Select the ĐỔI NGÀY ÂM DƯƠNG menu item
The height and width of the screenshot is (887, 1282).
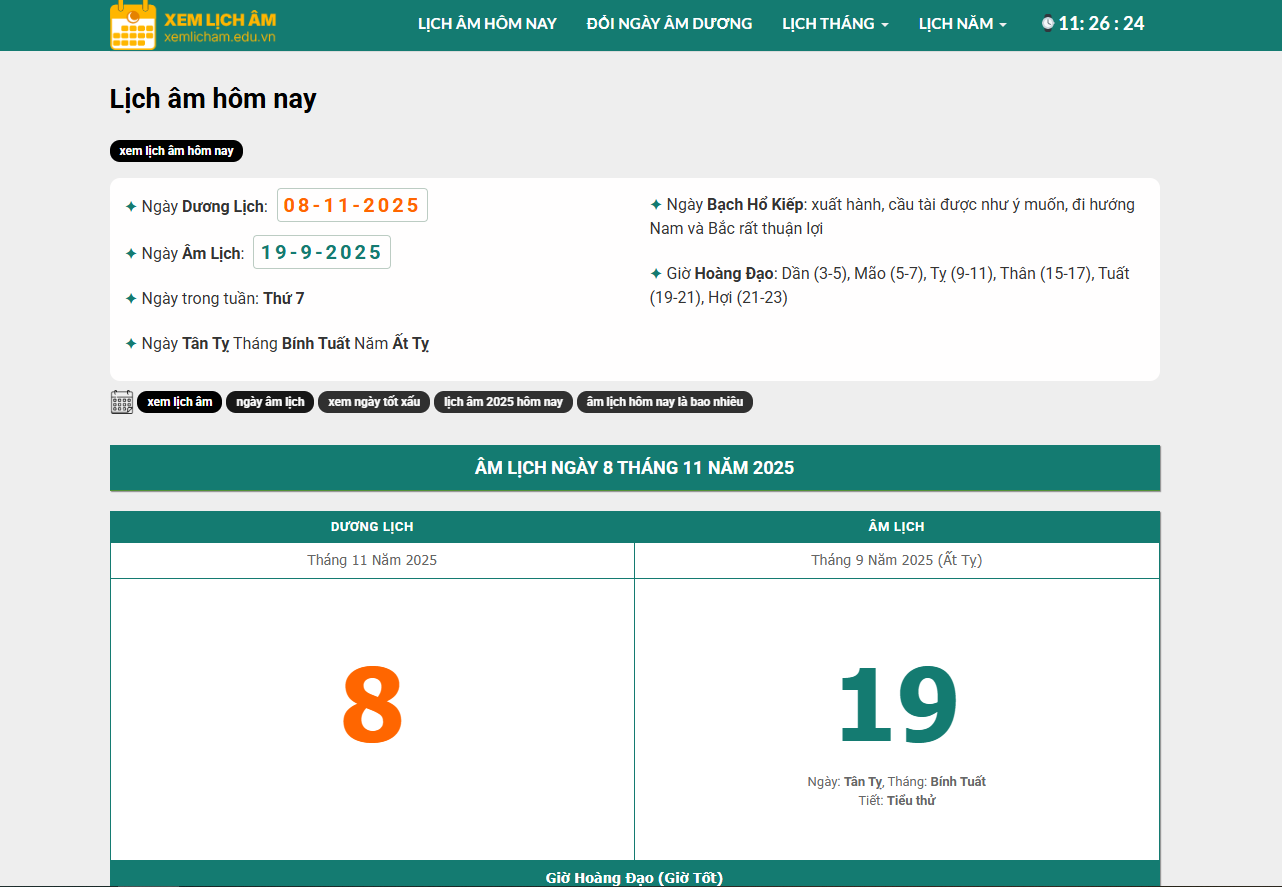click(x=669, y=23)
